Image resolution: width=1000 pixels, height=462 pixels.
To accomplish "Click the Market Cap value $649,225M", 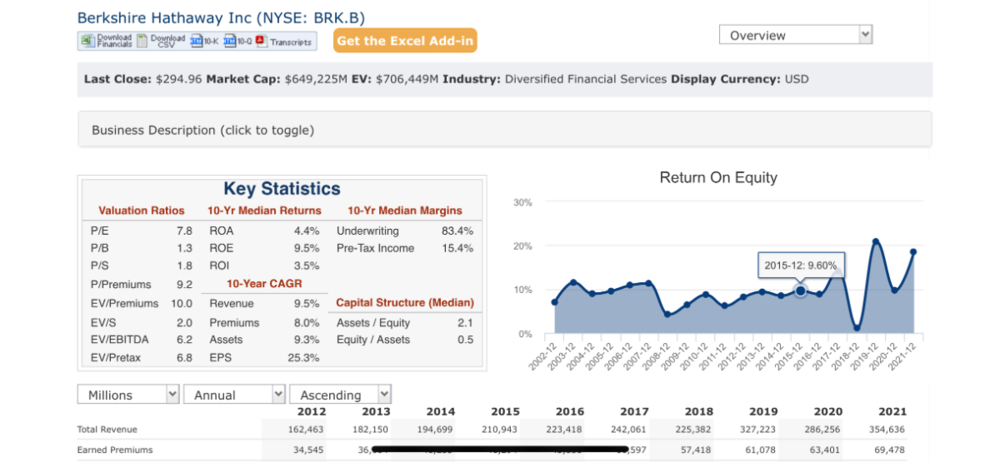I will (x=316, y=80).
